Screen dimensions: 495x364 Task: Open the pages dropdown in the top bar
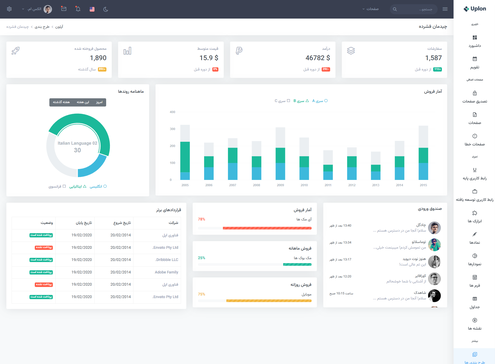coord(371,9)
